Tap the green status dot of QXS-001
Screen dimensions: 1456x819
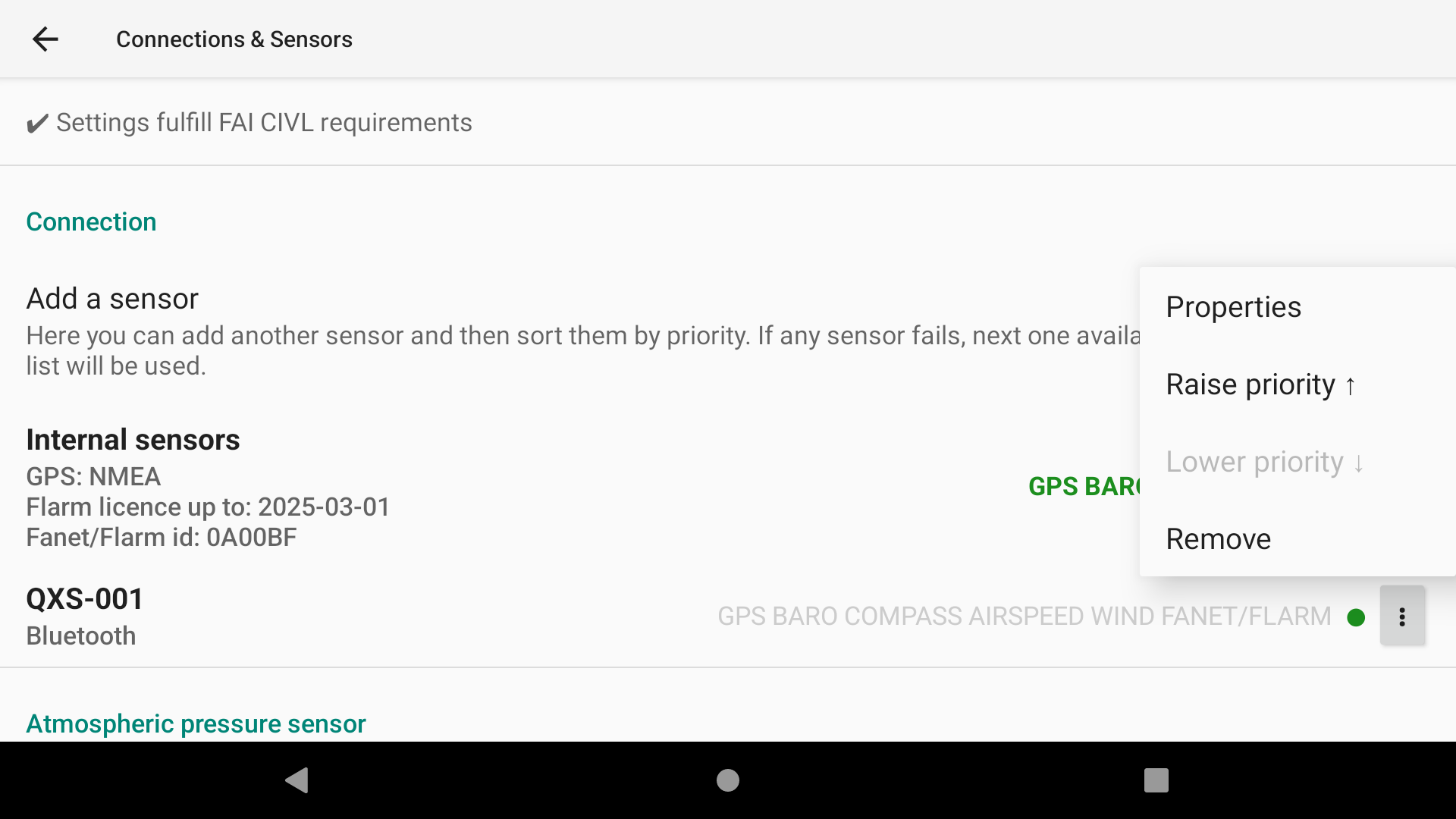[x=1356, y=617]
